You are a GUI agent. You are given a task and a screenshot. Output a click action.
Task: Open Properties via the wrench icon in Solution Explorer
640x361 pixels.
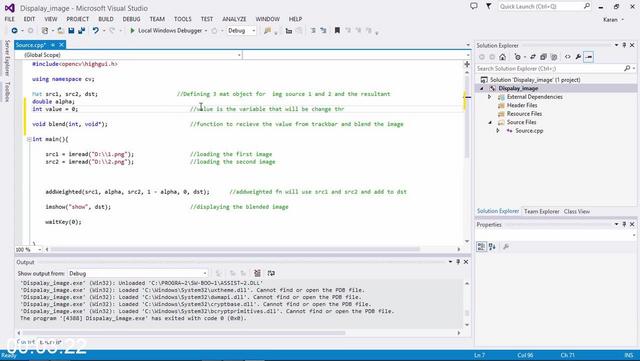pyautogui.click(x=578, y=57)
